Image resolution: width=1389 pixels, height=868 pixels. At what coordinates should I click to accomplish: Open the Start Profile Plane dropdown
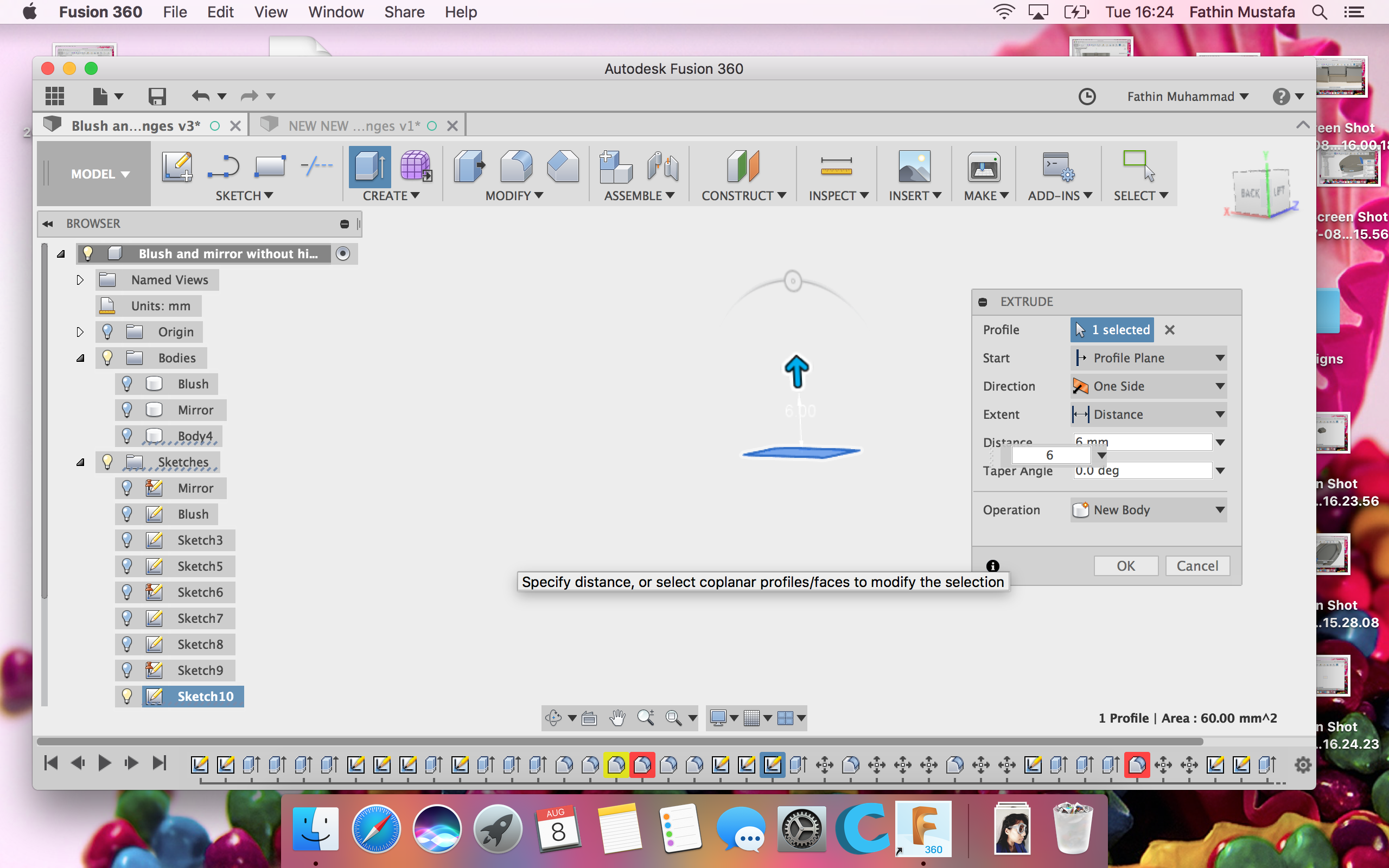click(1149, 358)
